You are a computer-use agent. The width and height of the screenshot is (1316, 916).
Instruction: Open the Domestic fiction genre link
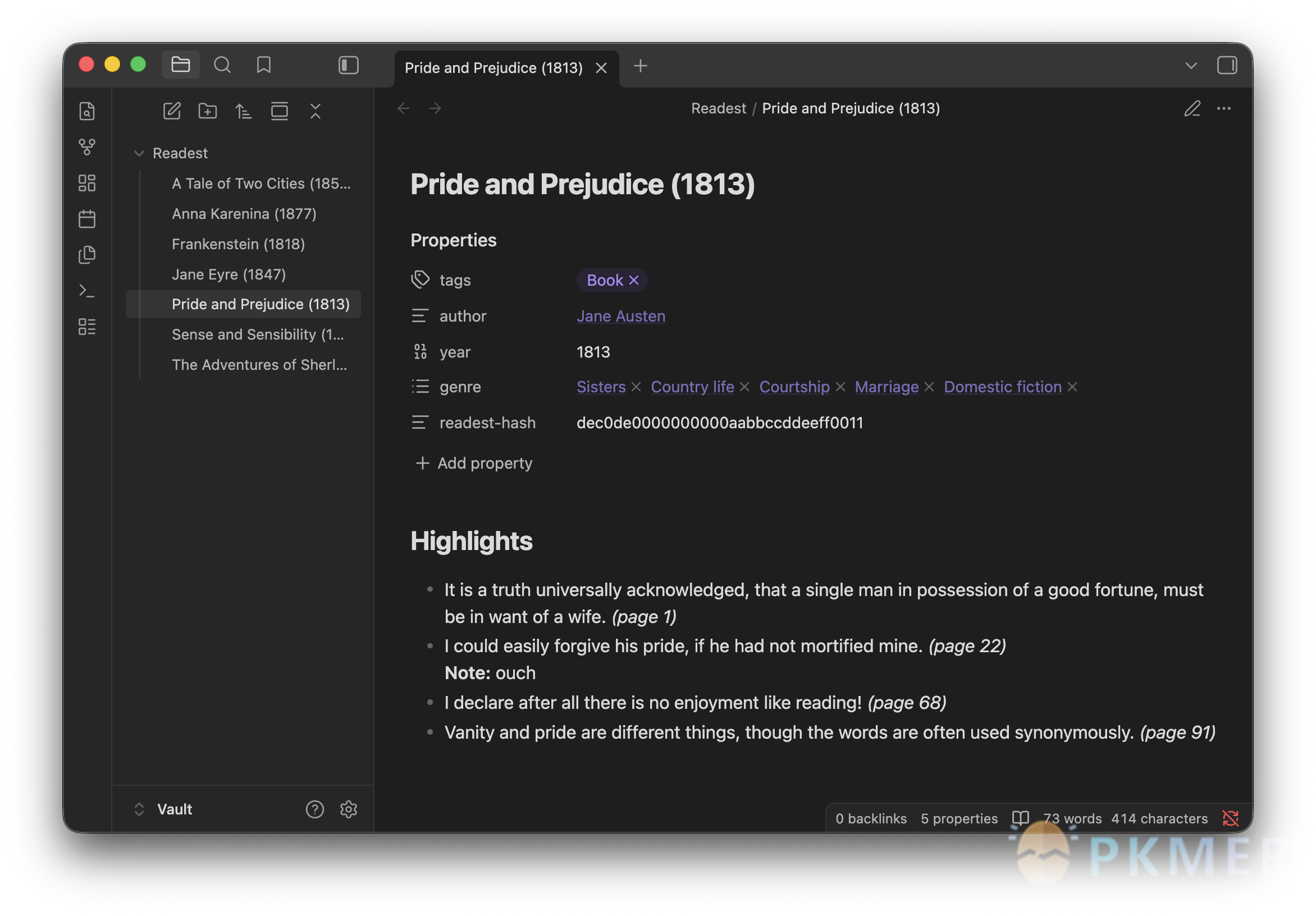[x=1003, y=387]
